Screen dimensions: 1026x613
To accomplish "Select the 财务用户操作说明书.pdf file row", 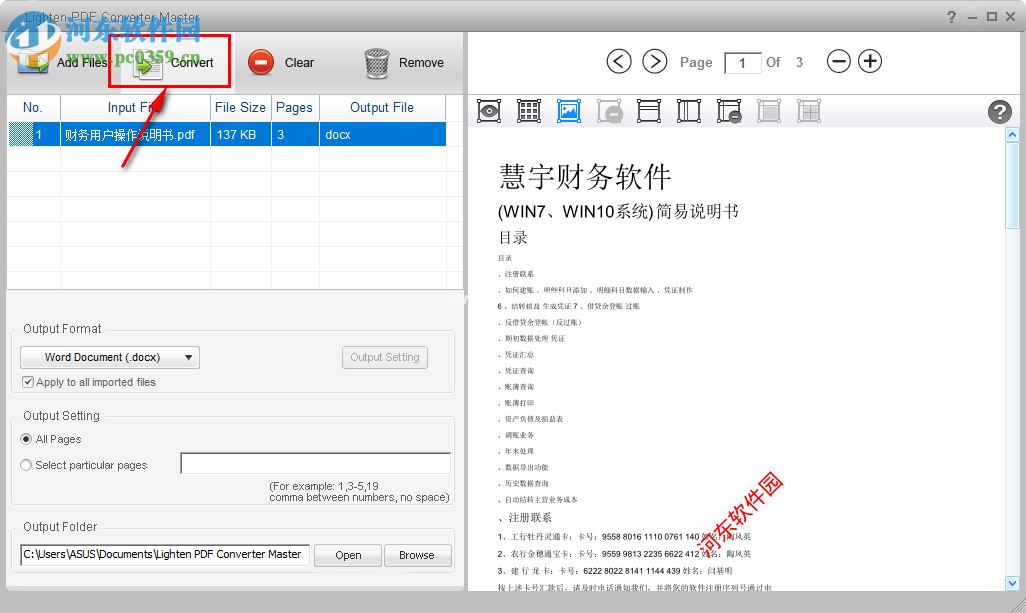I will (226, 135).
